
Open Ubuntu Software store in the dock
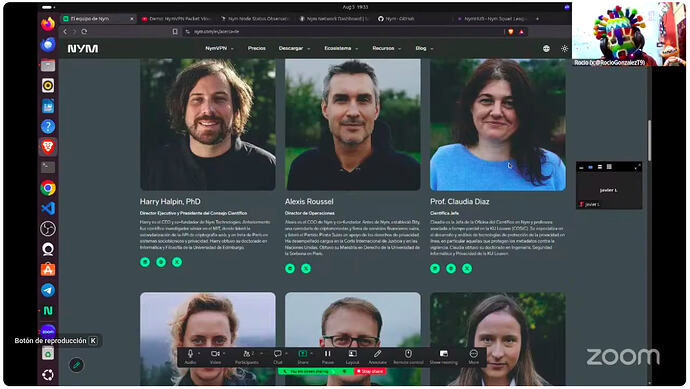pos(48,269)
